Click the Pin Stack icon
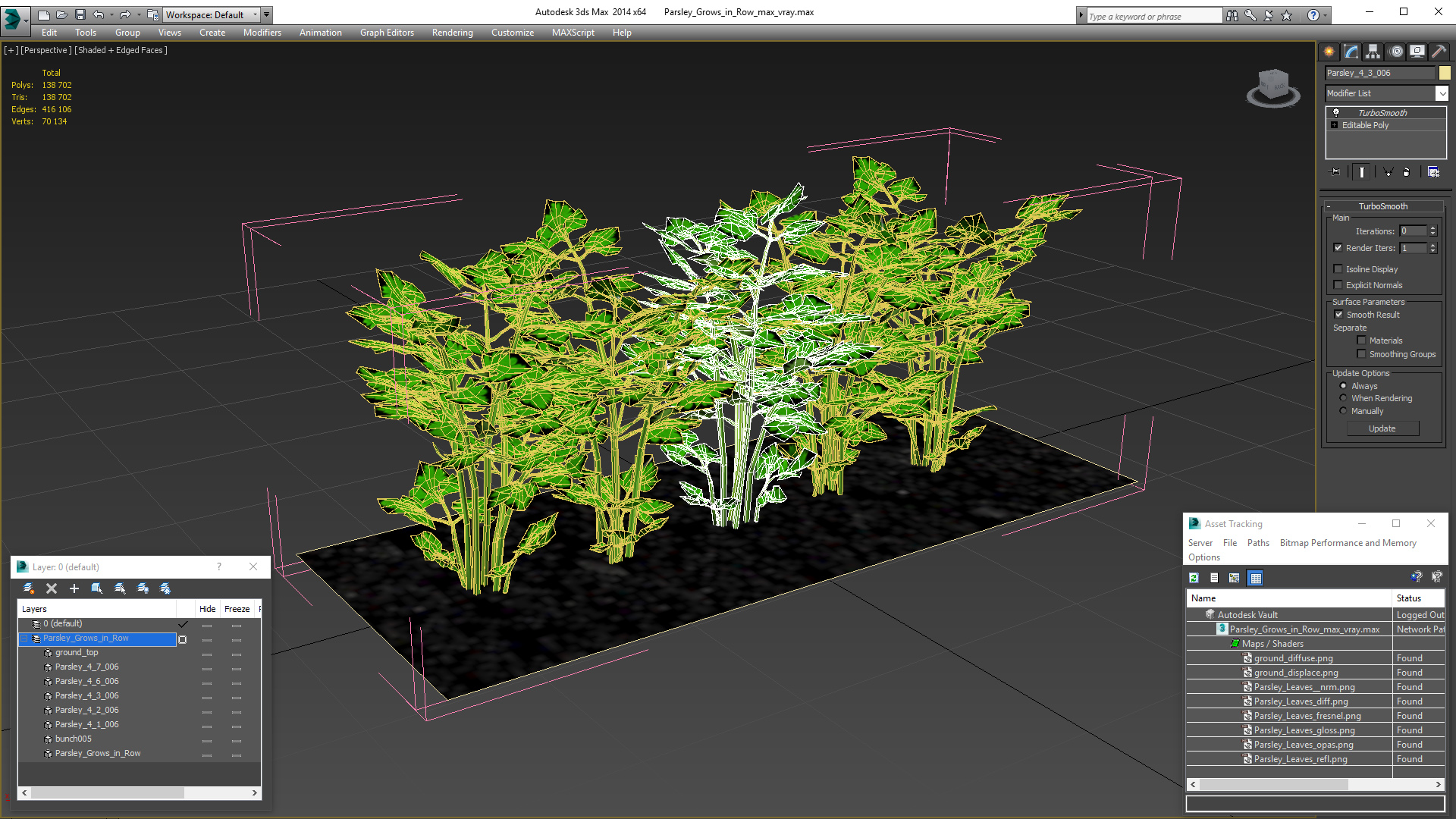This screenshot has height=819, width=1456. coord(1336,172)
